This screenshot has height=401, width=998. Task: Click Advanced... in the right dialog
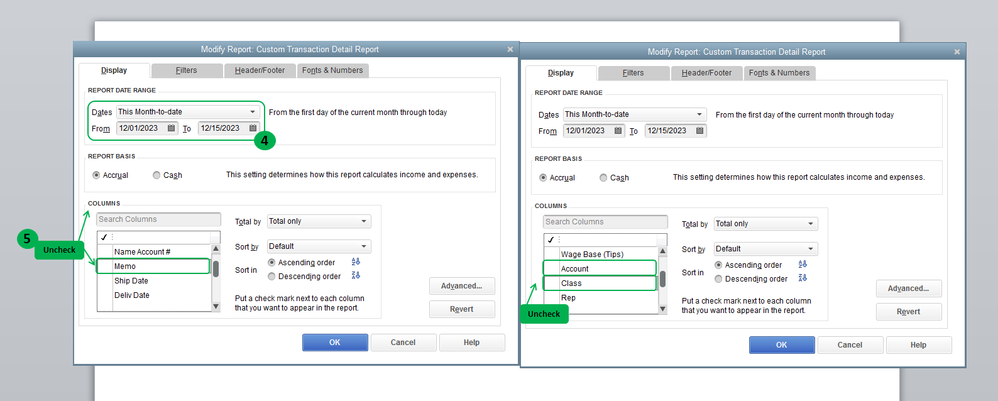coord(909,288)
